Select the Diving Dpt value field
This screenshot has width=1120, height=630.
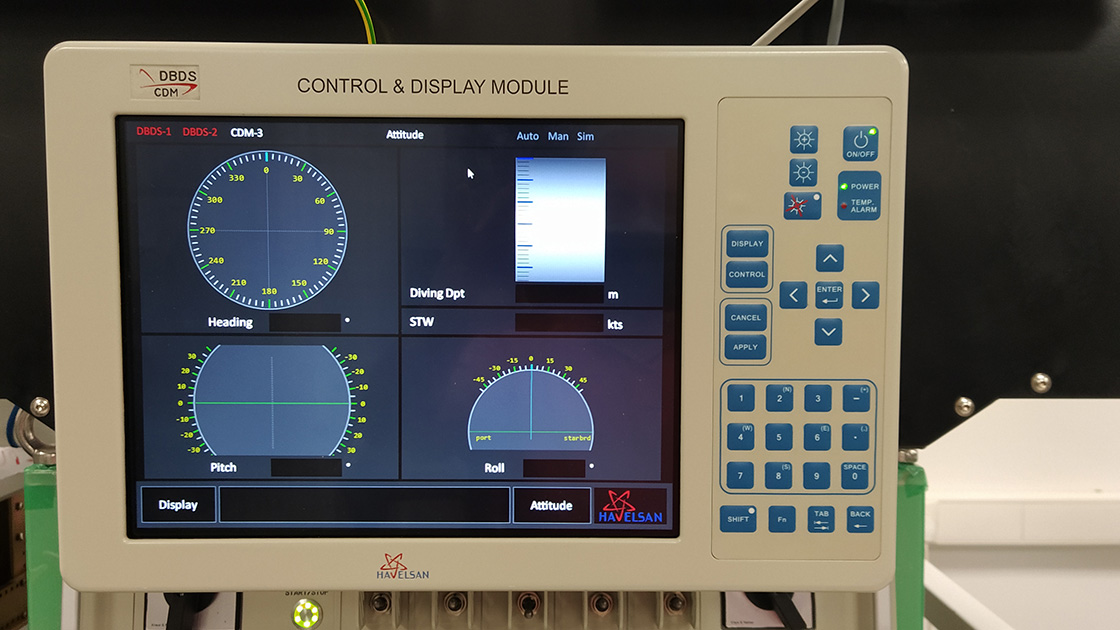pyautogui.click(x=559, y=294)
